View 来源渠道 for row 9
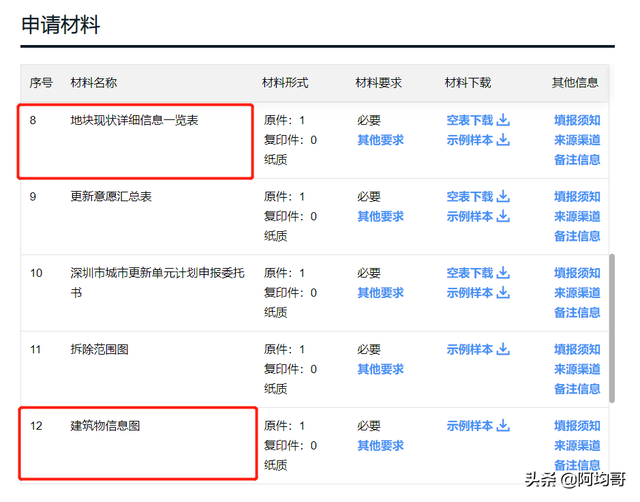 pos(577,216)
